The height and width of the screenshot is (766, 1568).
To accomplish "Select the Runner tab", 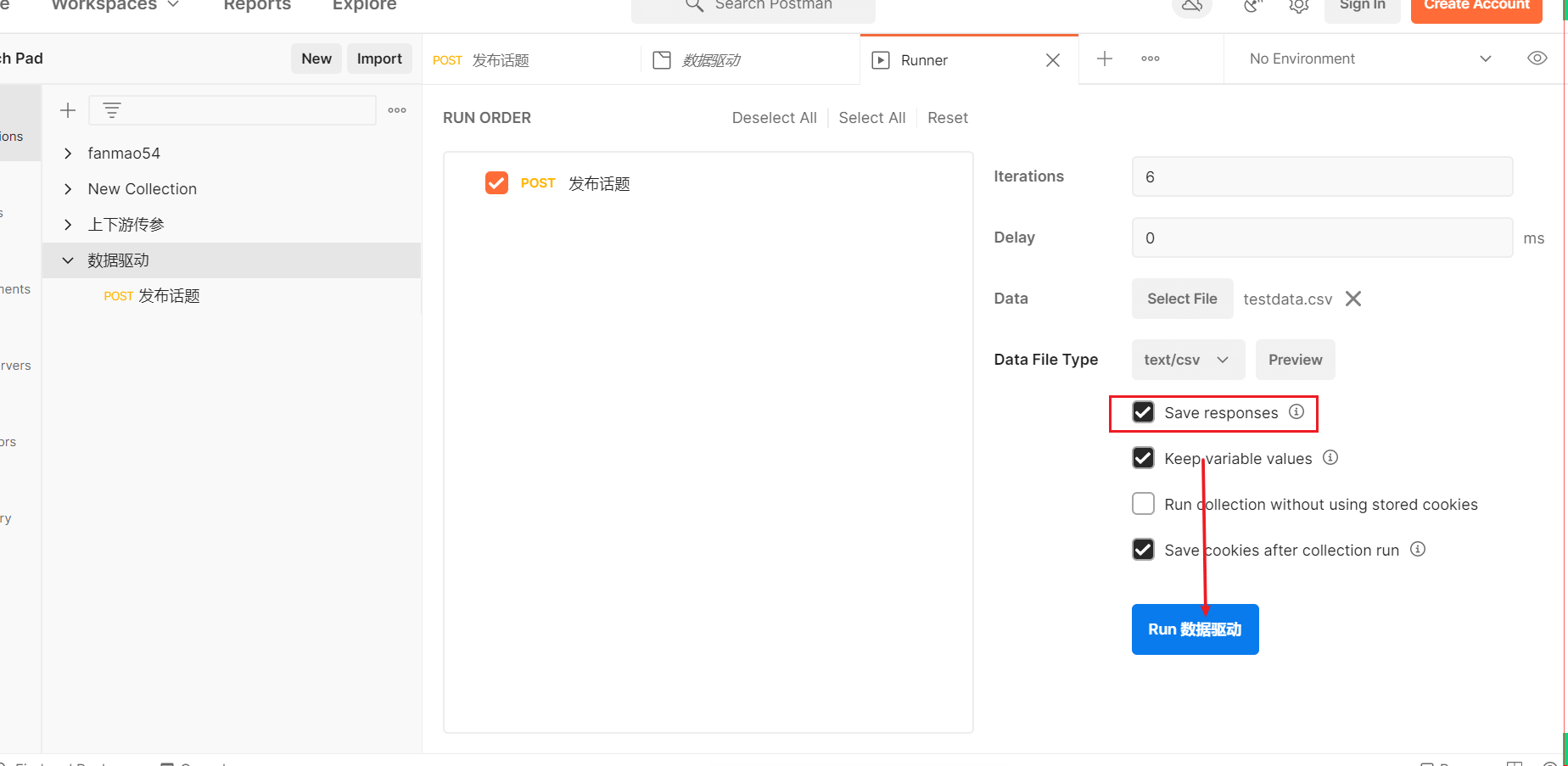I will point(969,60).
